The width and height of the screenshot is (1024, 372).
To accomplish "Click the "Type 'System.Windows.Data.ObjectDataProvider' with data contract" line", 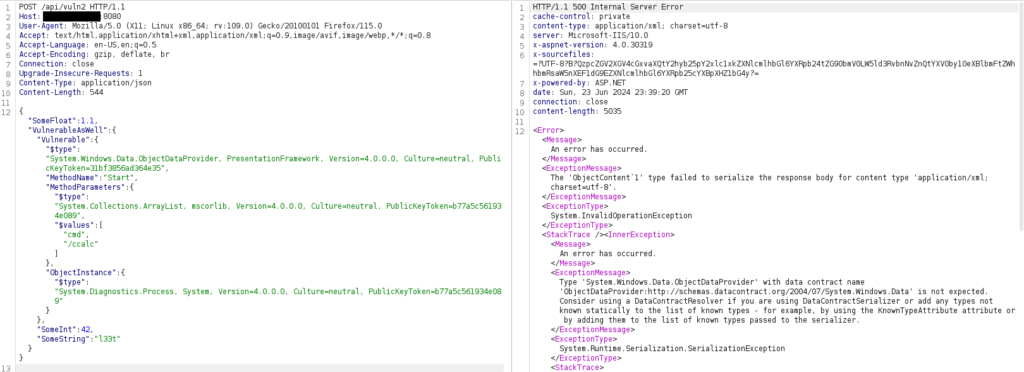I will tap(712, 281).
